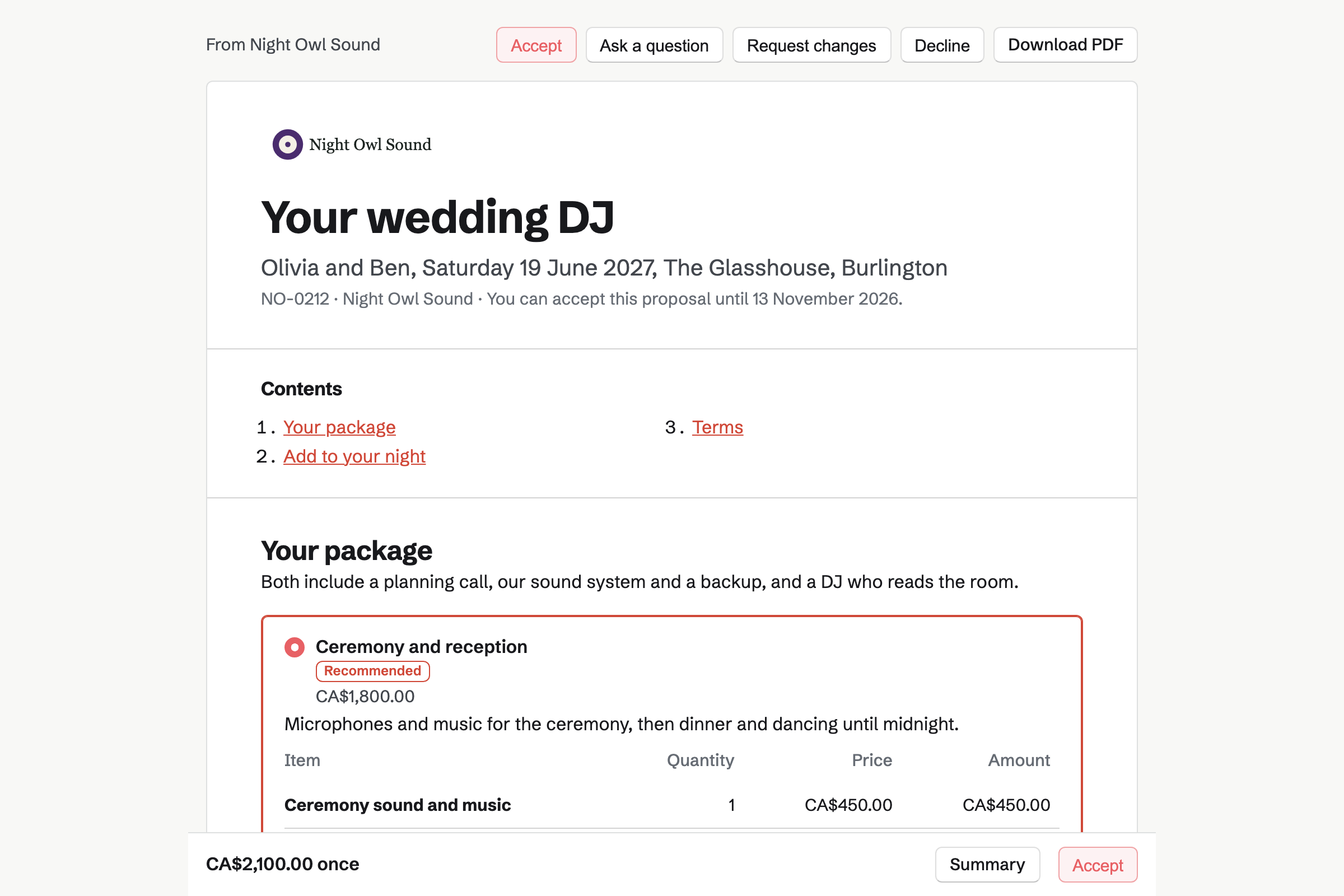
Task: Decline the proposal
Action: click(x=942, y=45)
